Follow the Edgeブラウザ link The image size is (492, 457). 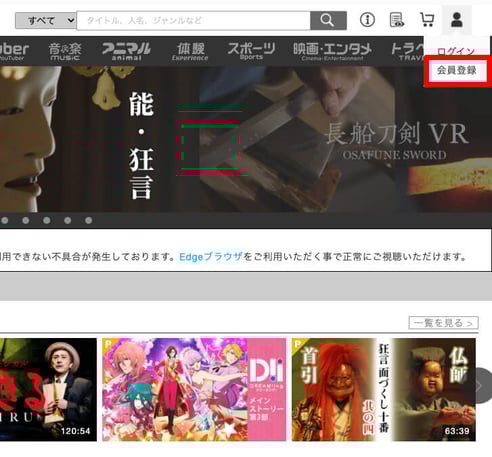point(211,257)
